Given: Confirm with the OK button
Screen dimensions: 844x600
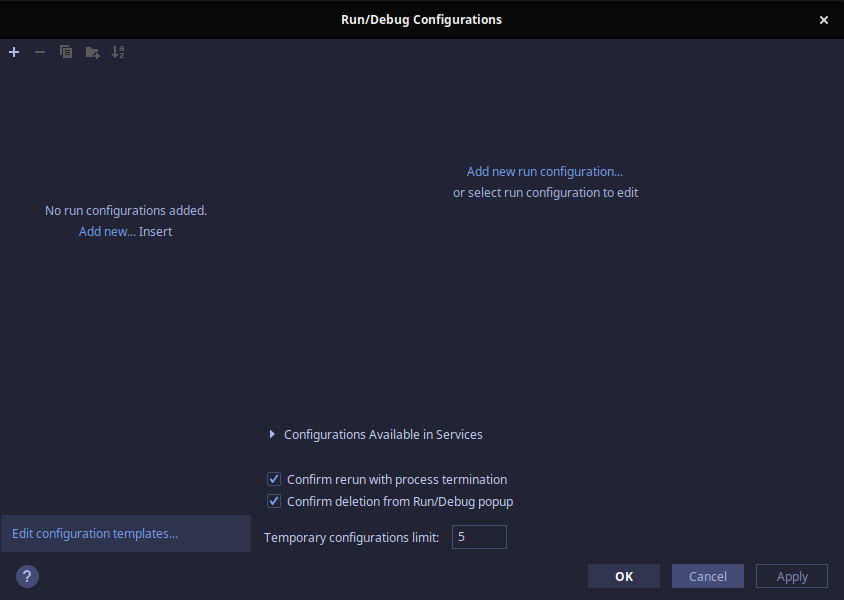Looking at the screenshot, I should point(624,576).
